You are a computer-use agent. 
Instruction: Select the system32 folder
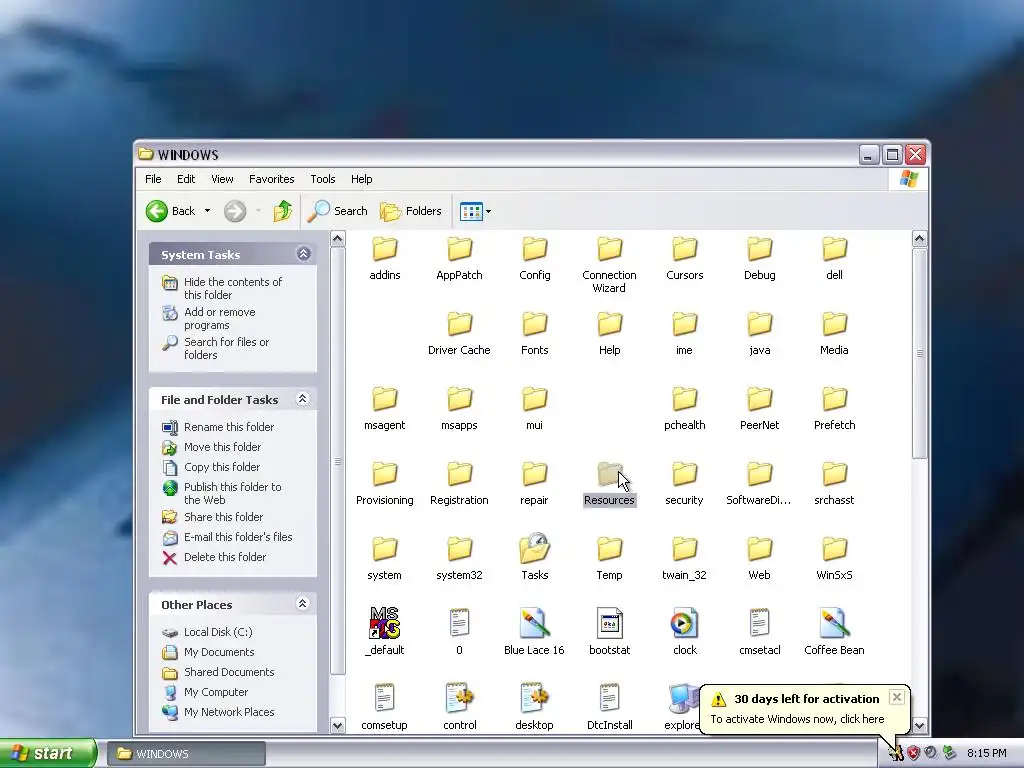click(x=459, y=558)
